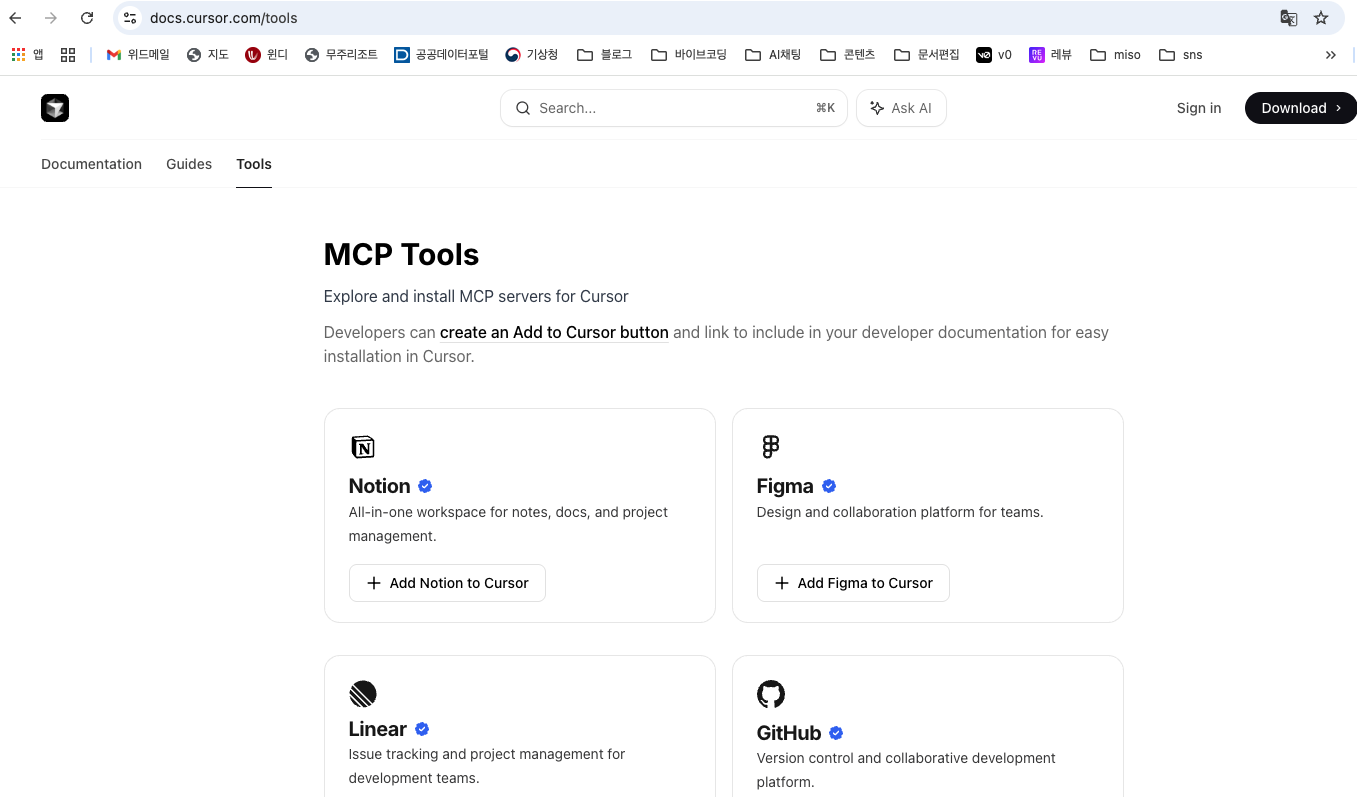Screen dimensions: 1357x797
Task: Click the Ask AI button
Action: point(901,108)
